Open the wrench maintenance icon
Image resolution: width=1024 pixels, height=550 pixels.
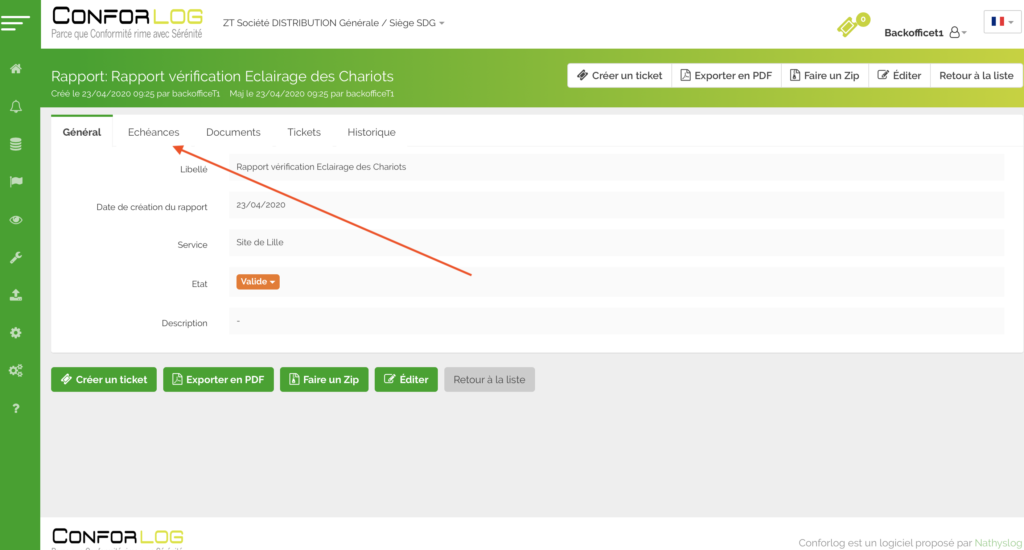16,257
